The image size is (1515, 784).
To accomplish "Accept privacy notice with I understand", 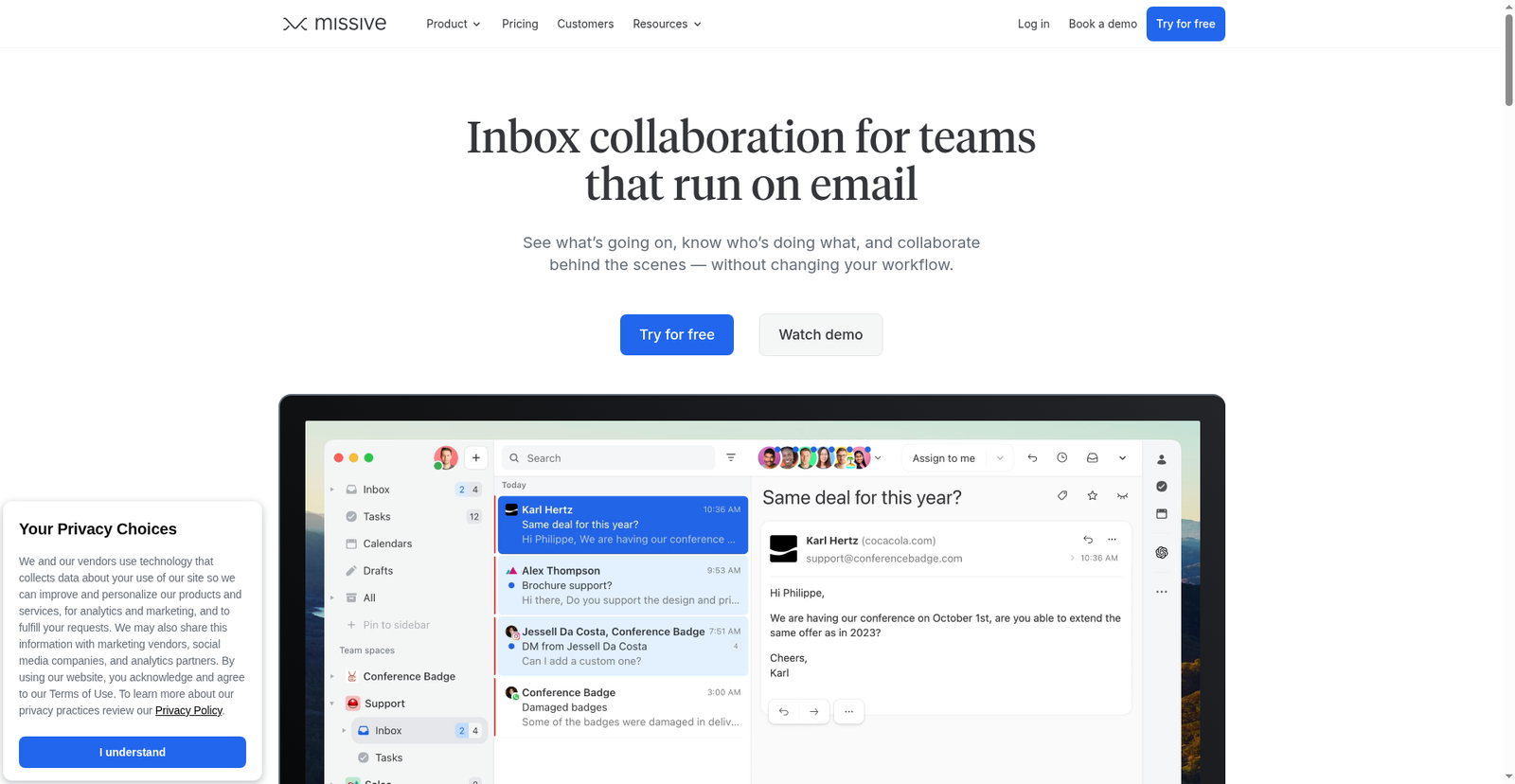I will pyautogui.click(x=133, y=752).
